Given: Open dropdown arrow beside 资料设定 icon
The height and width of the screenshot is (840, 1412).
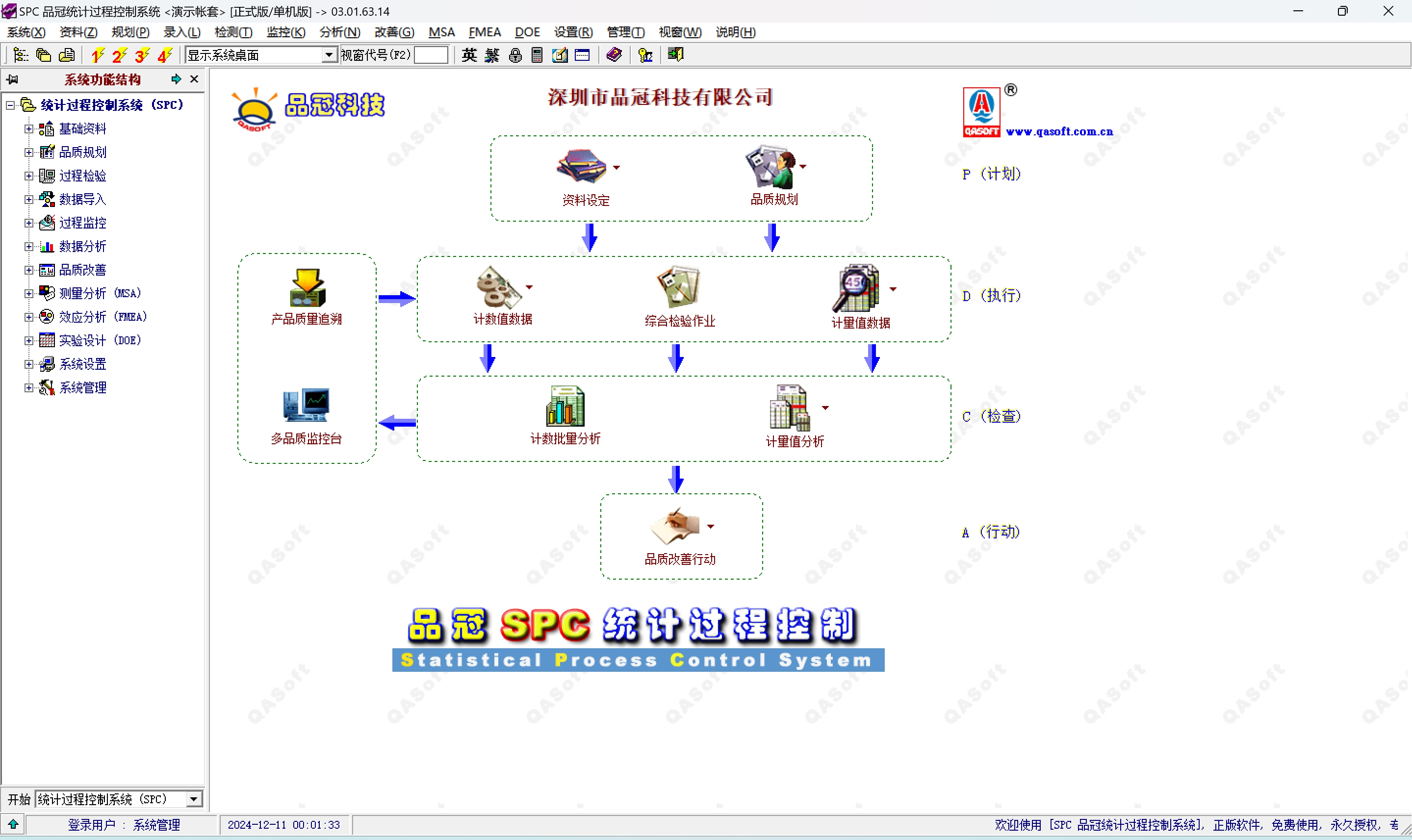Looking at the screenshot, I should [x=616, y=168].
